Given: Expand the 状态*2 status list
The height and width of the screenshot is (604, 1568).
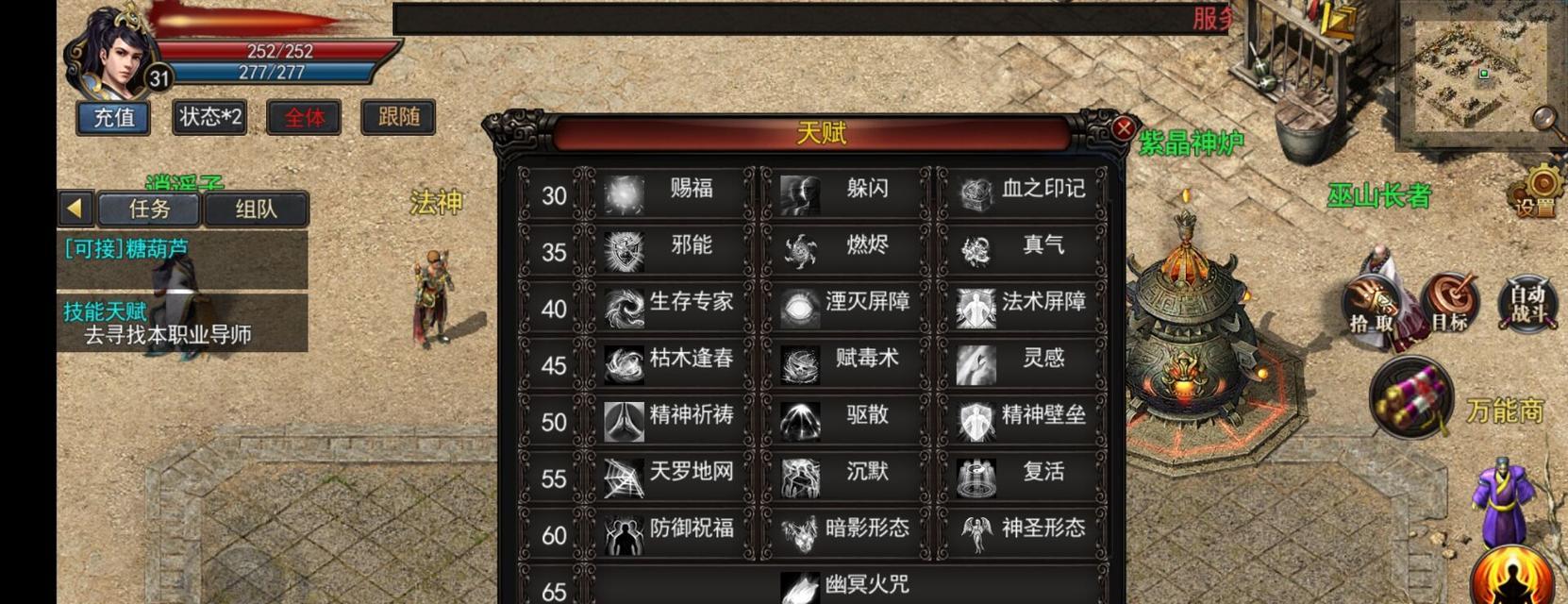Looking at the screenshot, I should [209, 117].
